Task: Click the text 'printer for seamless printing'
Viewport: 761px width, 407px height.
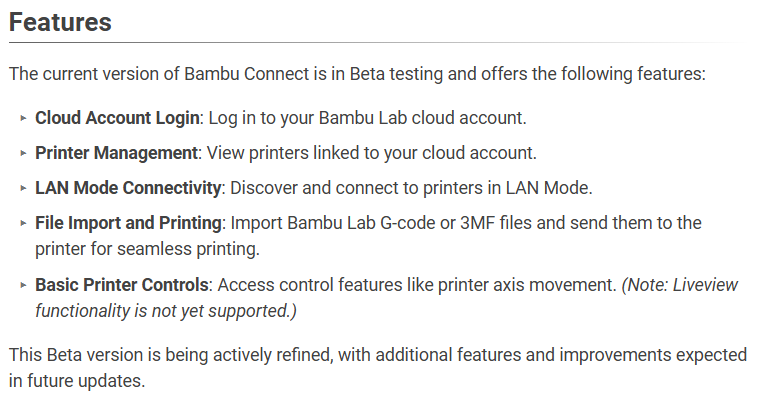Action: pos(148,249)
